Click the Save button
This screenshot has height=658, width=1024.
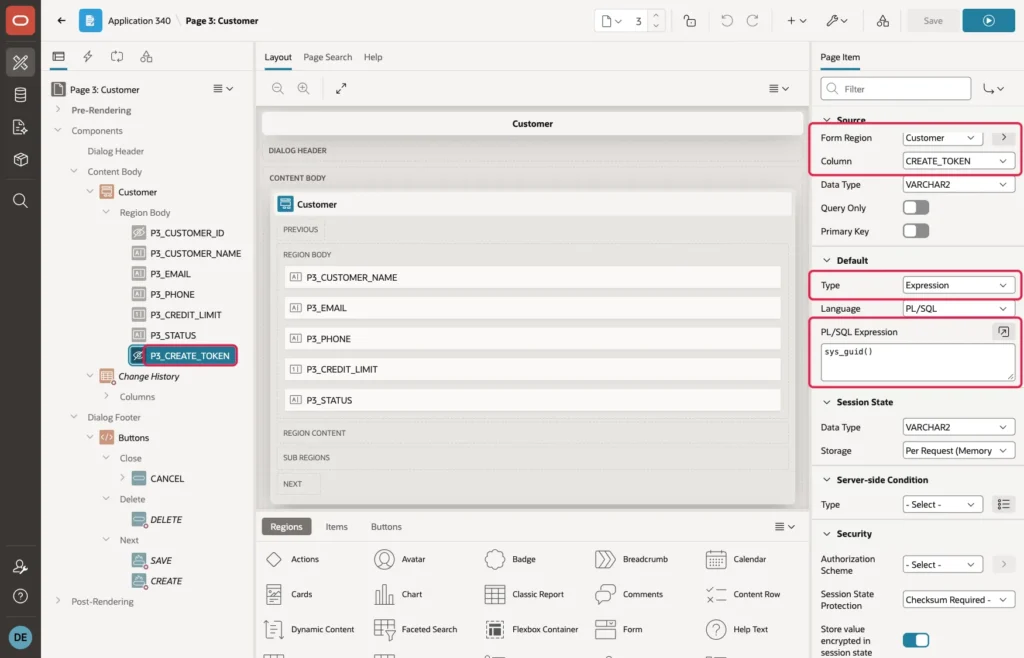[x=933, y=21]
